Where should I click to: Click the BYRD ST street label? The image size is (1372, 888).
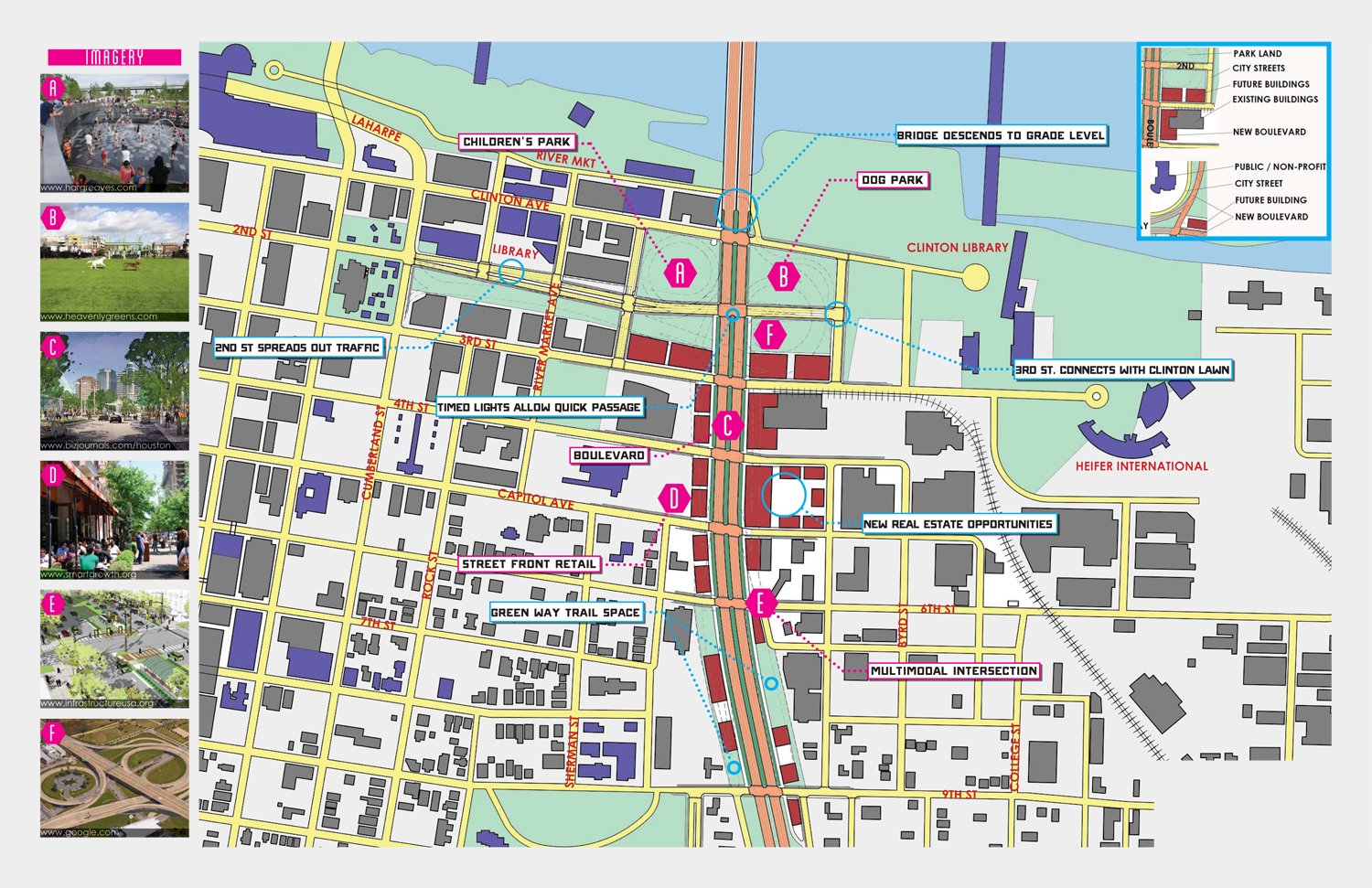point(904,627)
